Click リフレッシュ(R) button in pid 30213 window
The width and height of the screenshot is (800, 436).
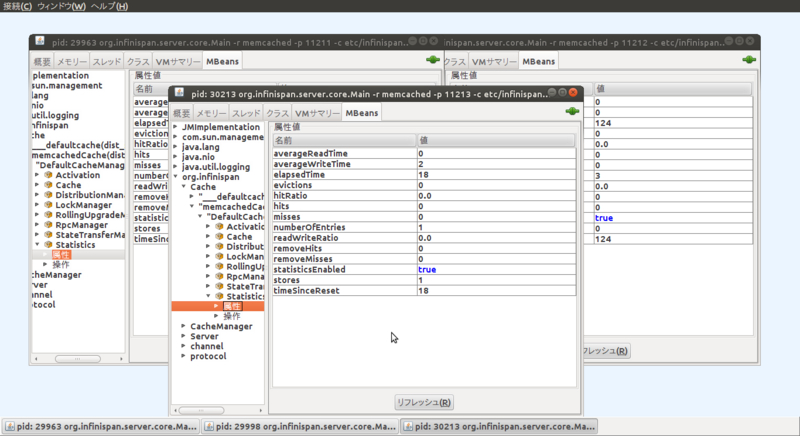[x=423, y=402]
